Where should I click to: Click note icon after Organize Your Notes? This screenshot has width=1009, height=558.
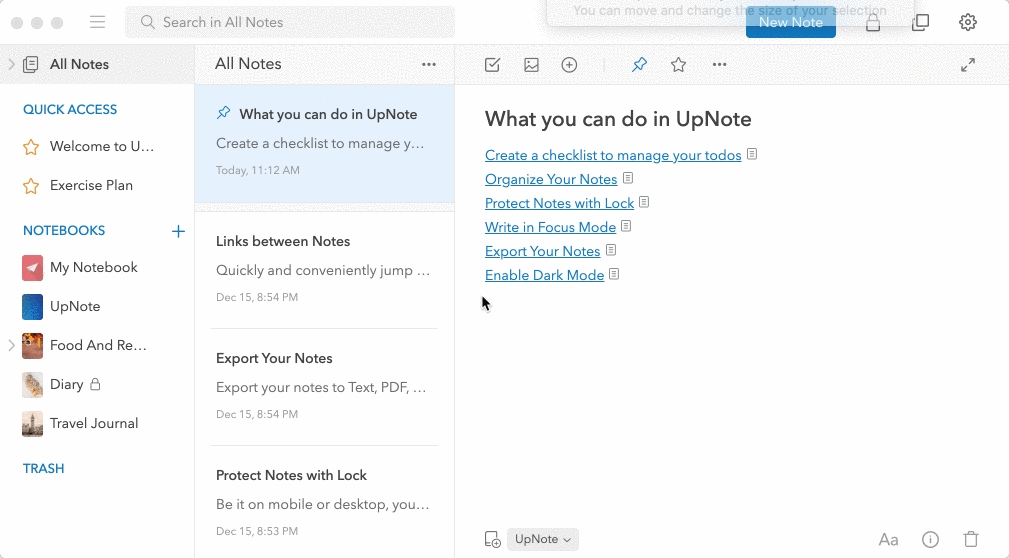tap(628, 178)
